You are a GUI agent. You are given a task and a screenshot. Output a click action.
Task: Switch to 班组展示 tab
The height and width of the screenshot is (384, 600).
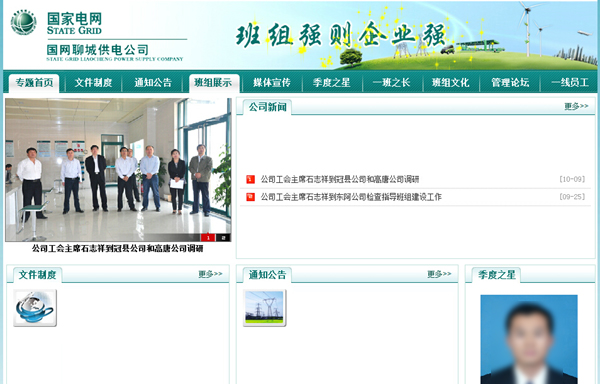point(213,83)
